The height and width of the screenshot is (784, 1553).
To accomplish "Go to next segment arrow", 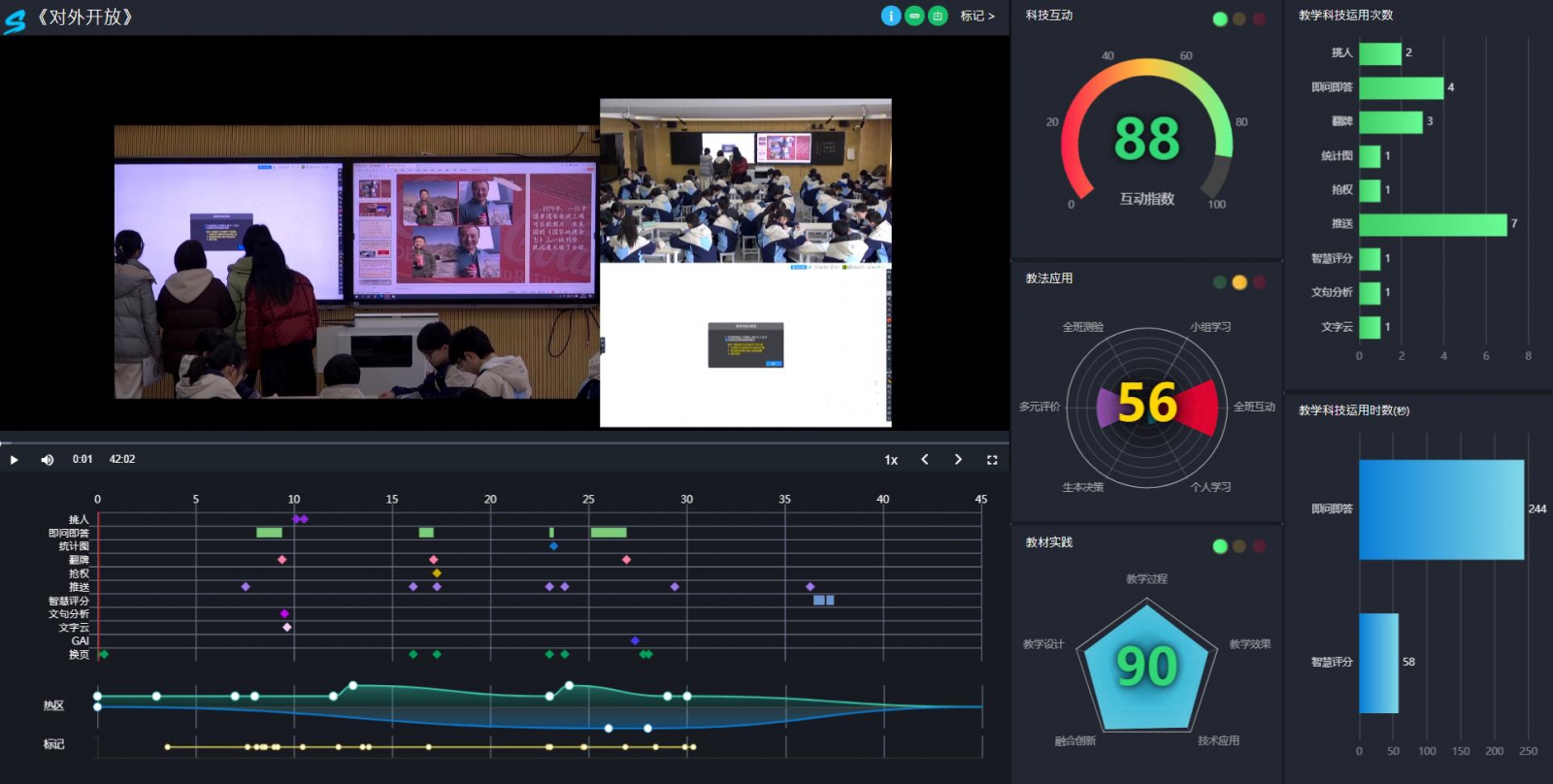I will coord(958,460).
